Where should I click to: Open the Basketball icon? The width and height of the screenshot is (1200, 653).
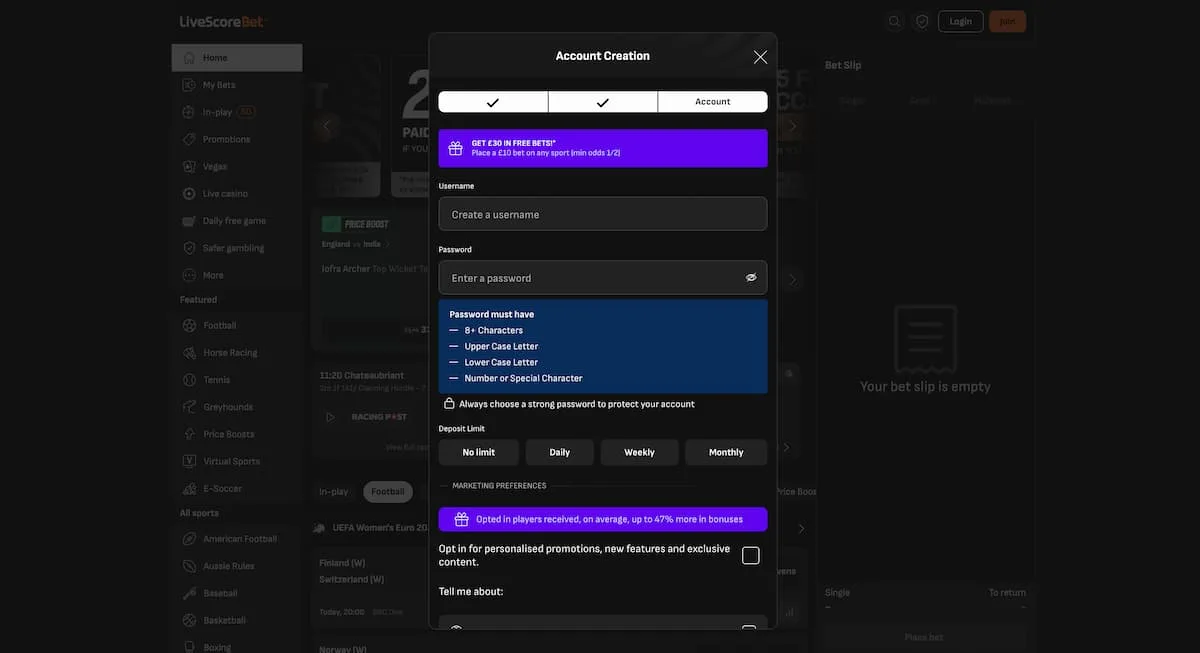click(x=189, y=620)
